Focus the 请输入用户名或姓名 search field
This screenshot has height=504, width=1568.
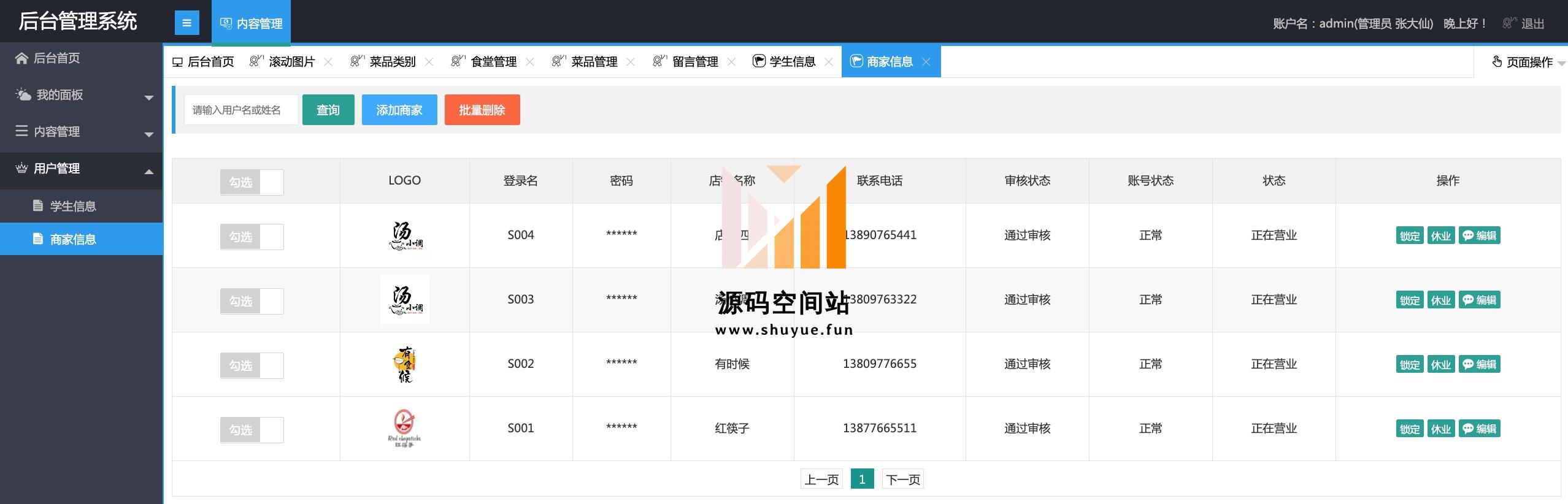tap(241, 110)
